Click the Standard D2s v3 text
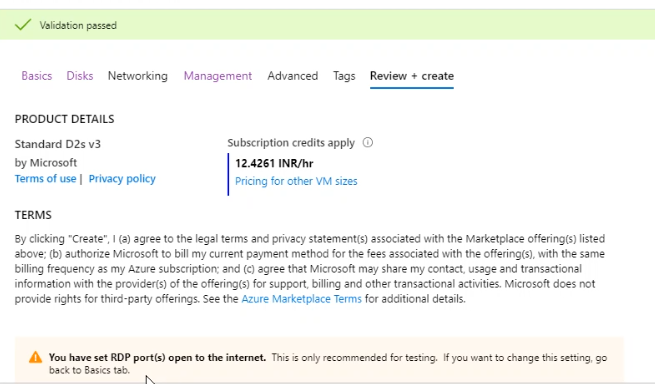This screenshot has height=384, width=655. tap(58, 144)
